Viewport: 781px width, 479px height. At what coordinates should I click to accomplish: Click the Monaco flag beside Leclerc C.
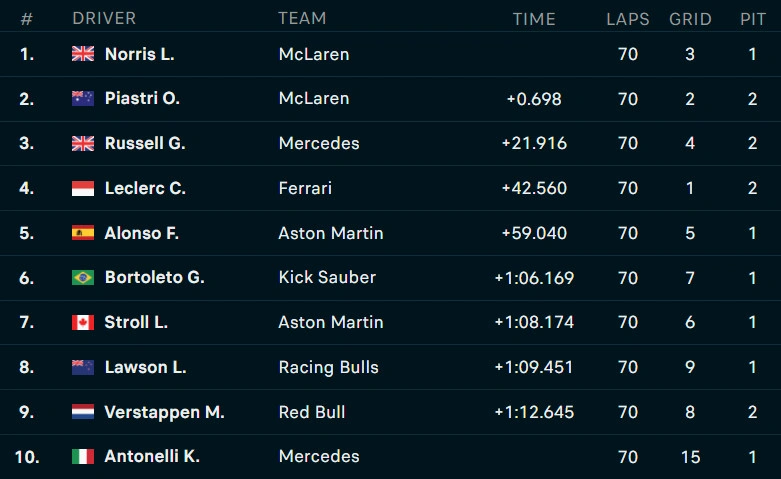point(83,188)
